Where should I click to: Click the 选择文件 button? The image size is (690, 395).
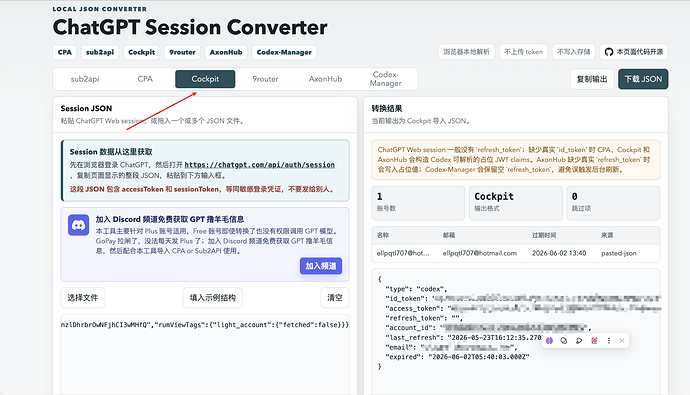click(x=83, y=298)
